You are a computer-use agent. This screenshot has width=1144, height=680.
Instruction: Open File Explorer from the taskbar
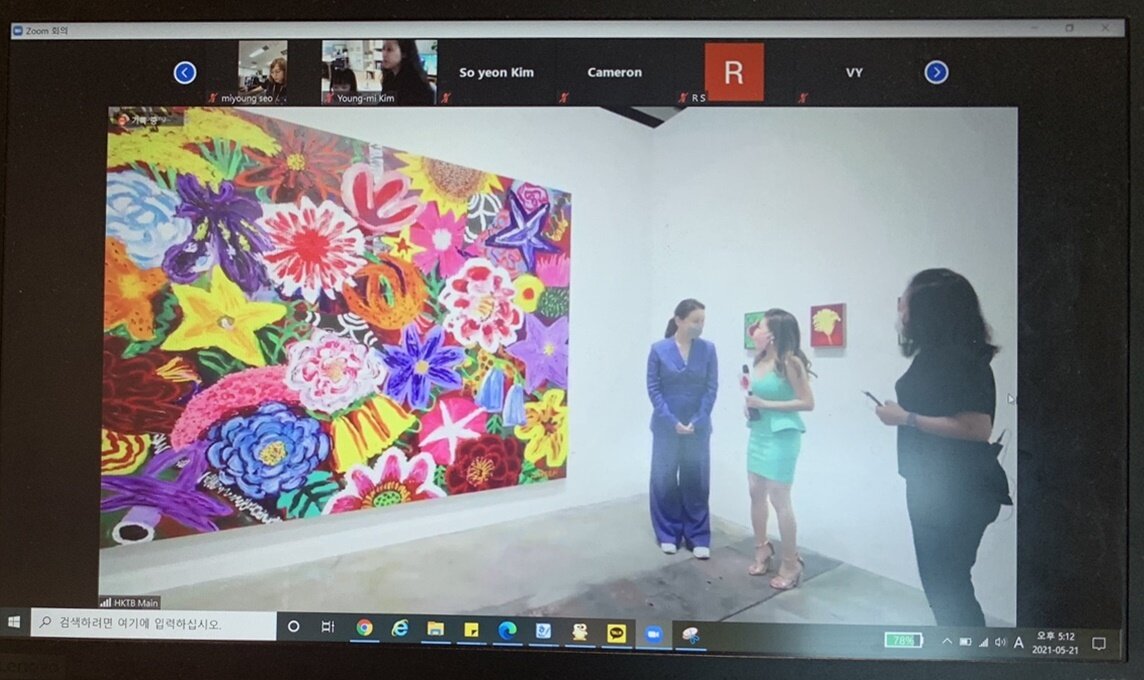[x=436, y=629]
